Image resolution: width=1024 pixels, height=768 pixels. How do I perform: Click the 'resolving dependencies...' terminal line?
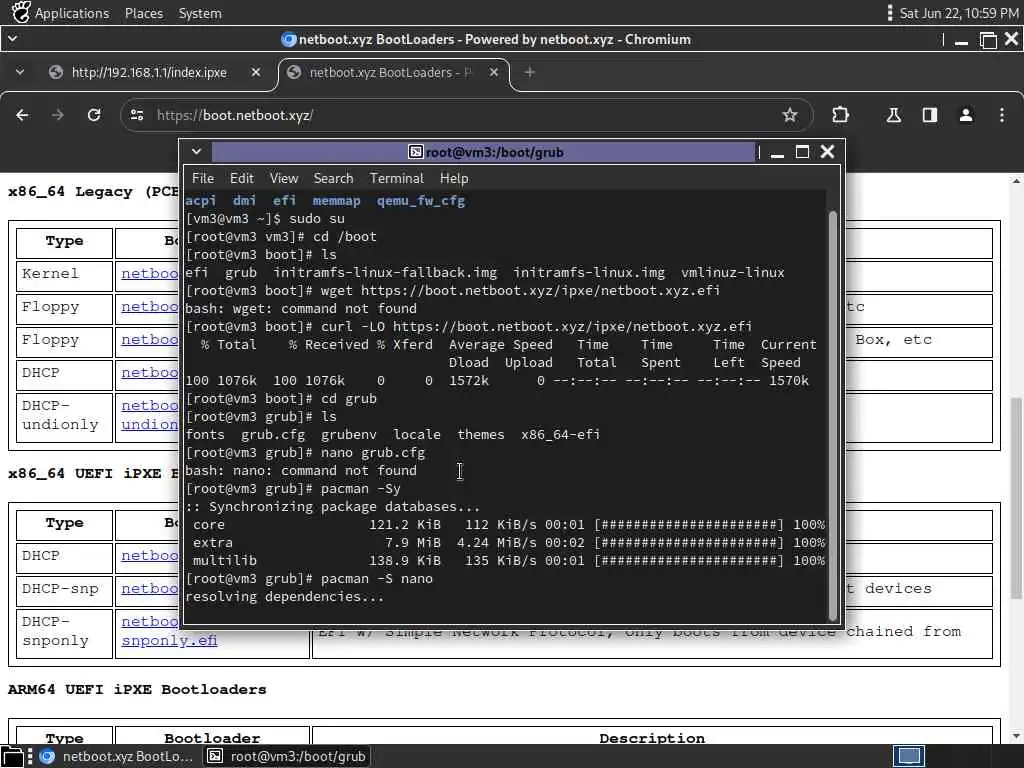pyautogui.click(x=285, y=597)
